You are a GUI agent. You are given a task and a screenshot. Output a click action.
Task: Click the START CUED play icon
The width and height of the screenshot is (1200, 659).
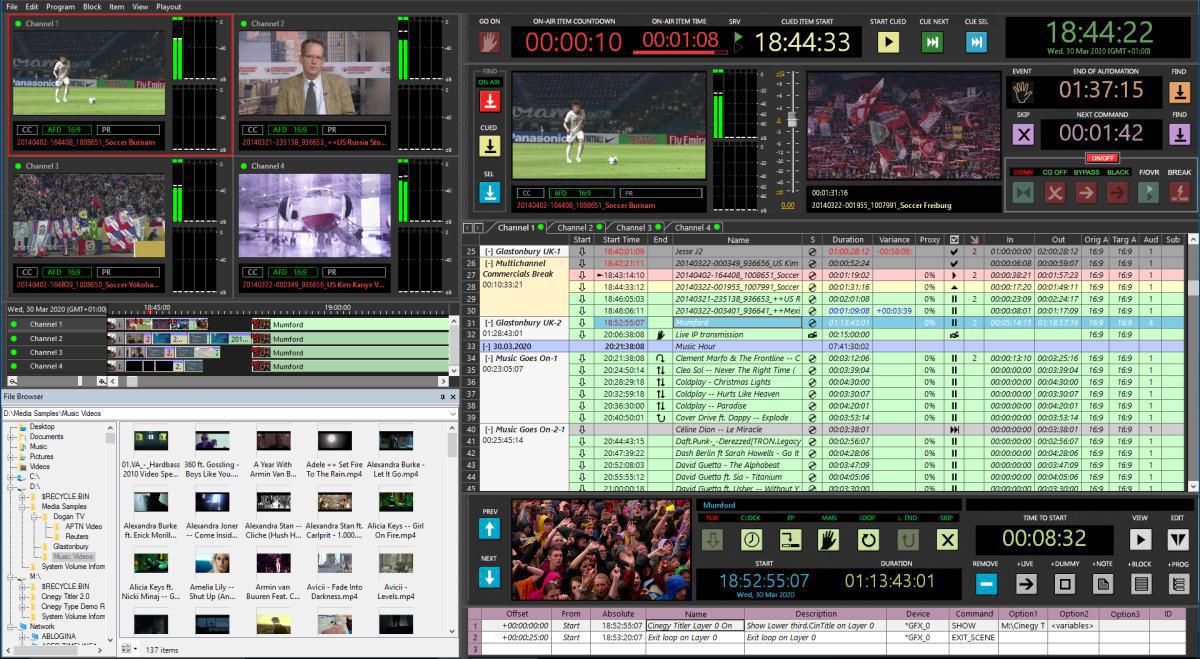coord(888,42)
